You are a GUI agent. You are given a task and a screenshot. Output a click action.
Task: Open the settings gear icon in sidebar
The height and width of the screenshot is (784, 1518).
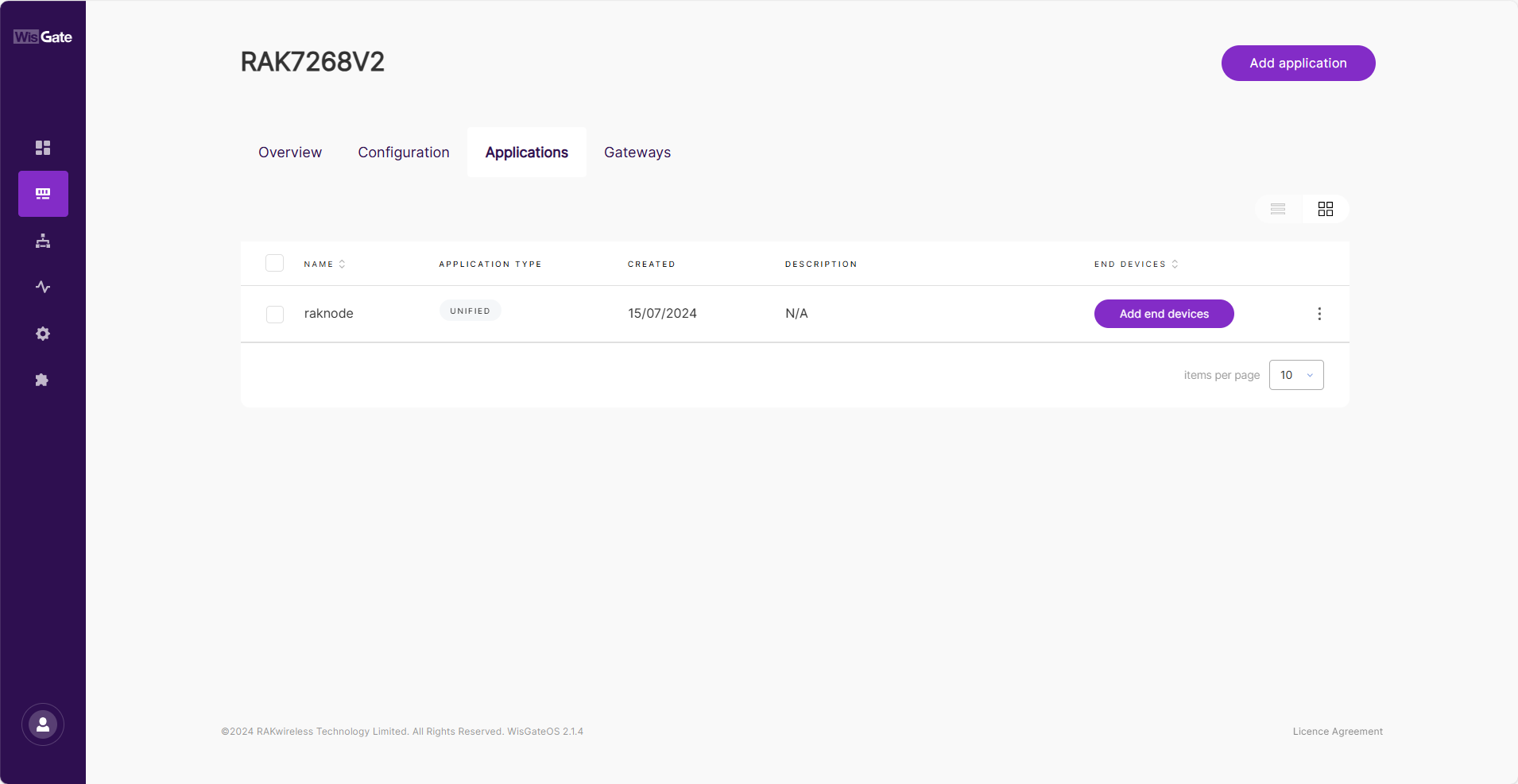[43, 334]
